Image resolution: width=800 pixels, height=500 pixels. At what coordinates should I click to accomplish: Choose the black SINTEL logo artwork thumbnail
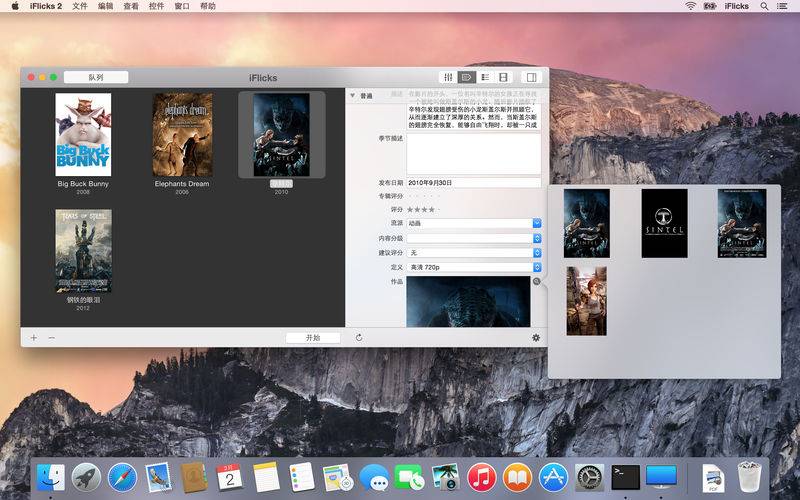pos(664,223)
